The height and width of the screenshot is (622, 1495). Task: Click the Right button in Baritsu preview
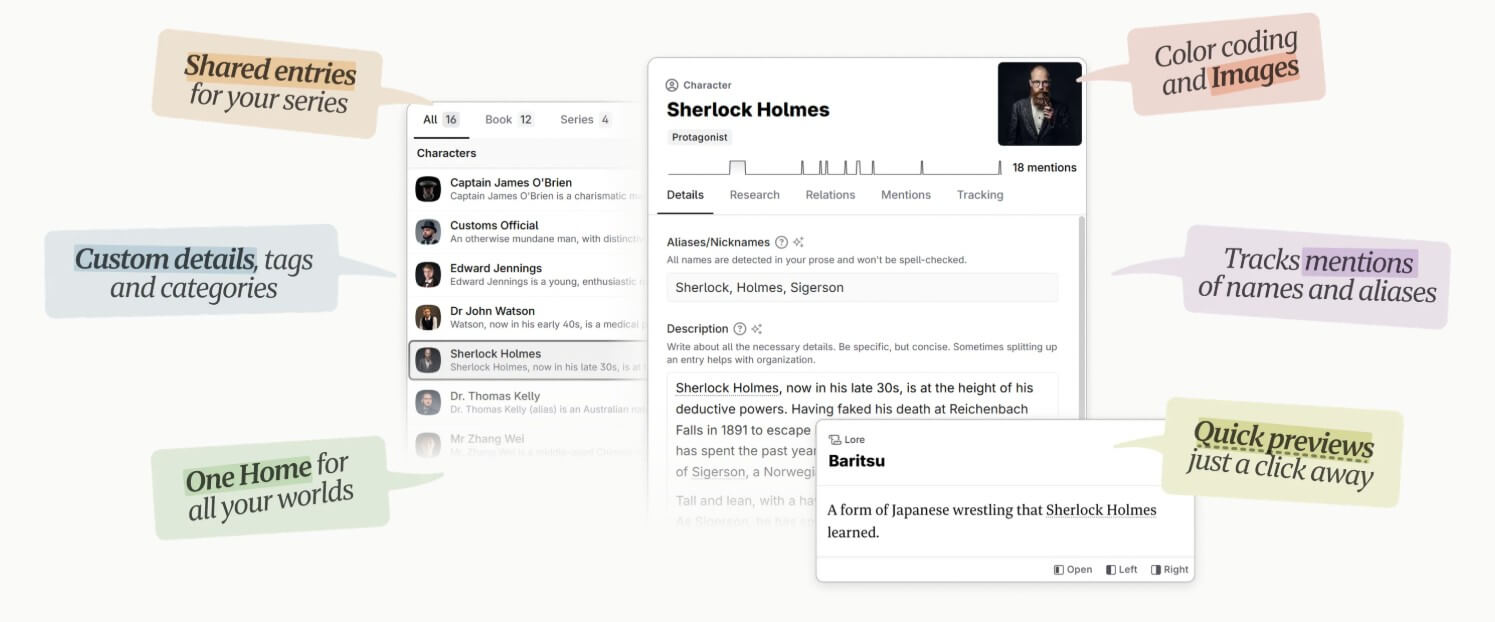(1170, 570)
